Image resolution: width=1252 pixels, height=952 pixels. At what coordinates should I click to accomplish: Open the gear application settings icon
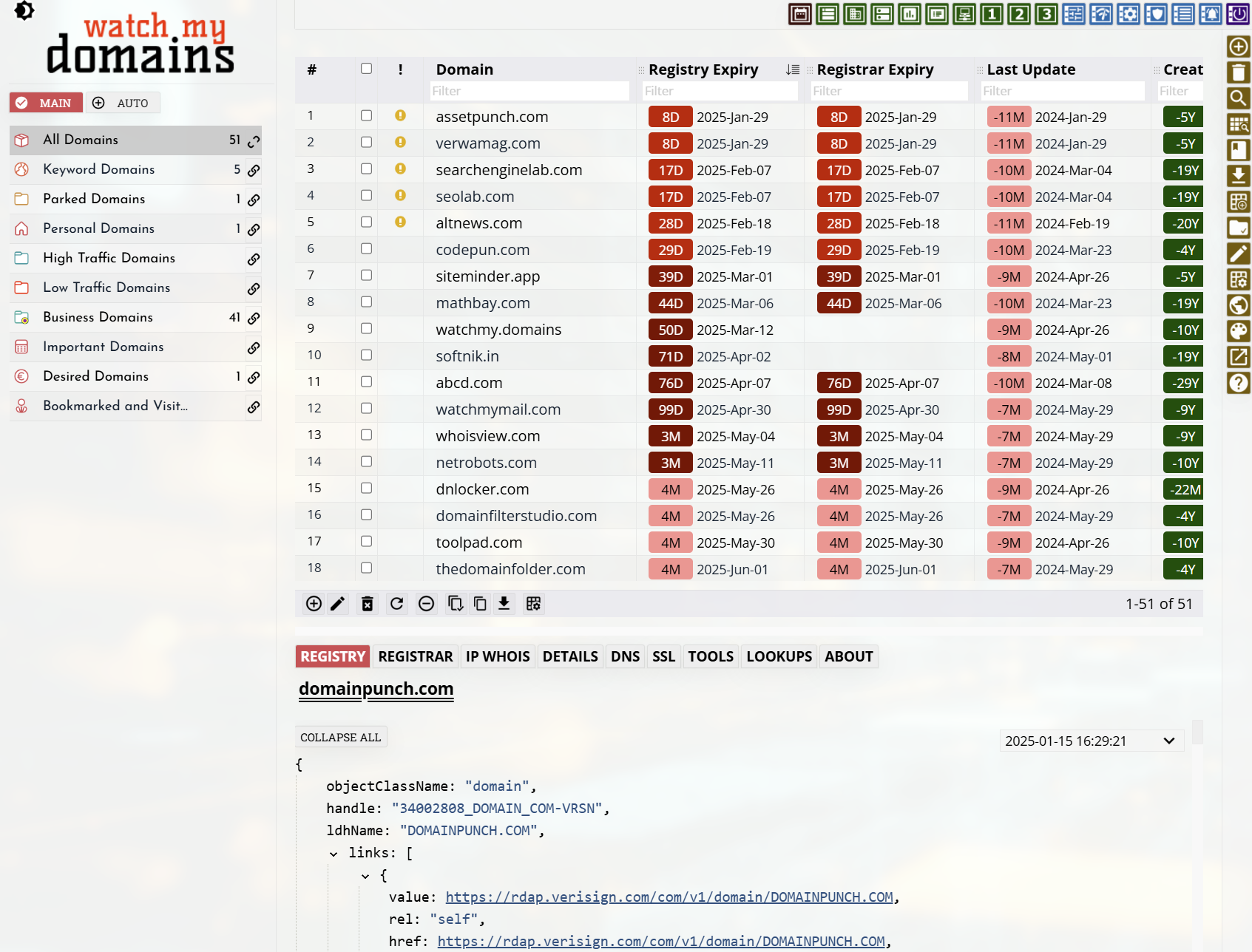click(x=1128, y=14)
